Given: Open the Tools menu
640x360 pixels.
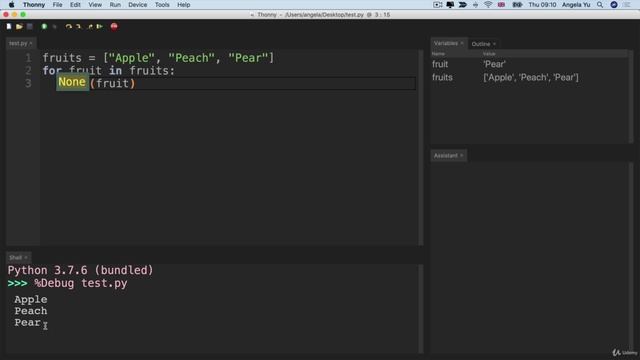Looking at the screenshot, I should (x=162, y=5).
